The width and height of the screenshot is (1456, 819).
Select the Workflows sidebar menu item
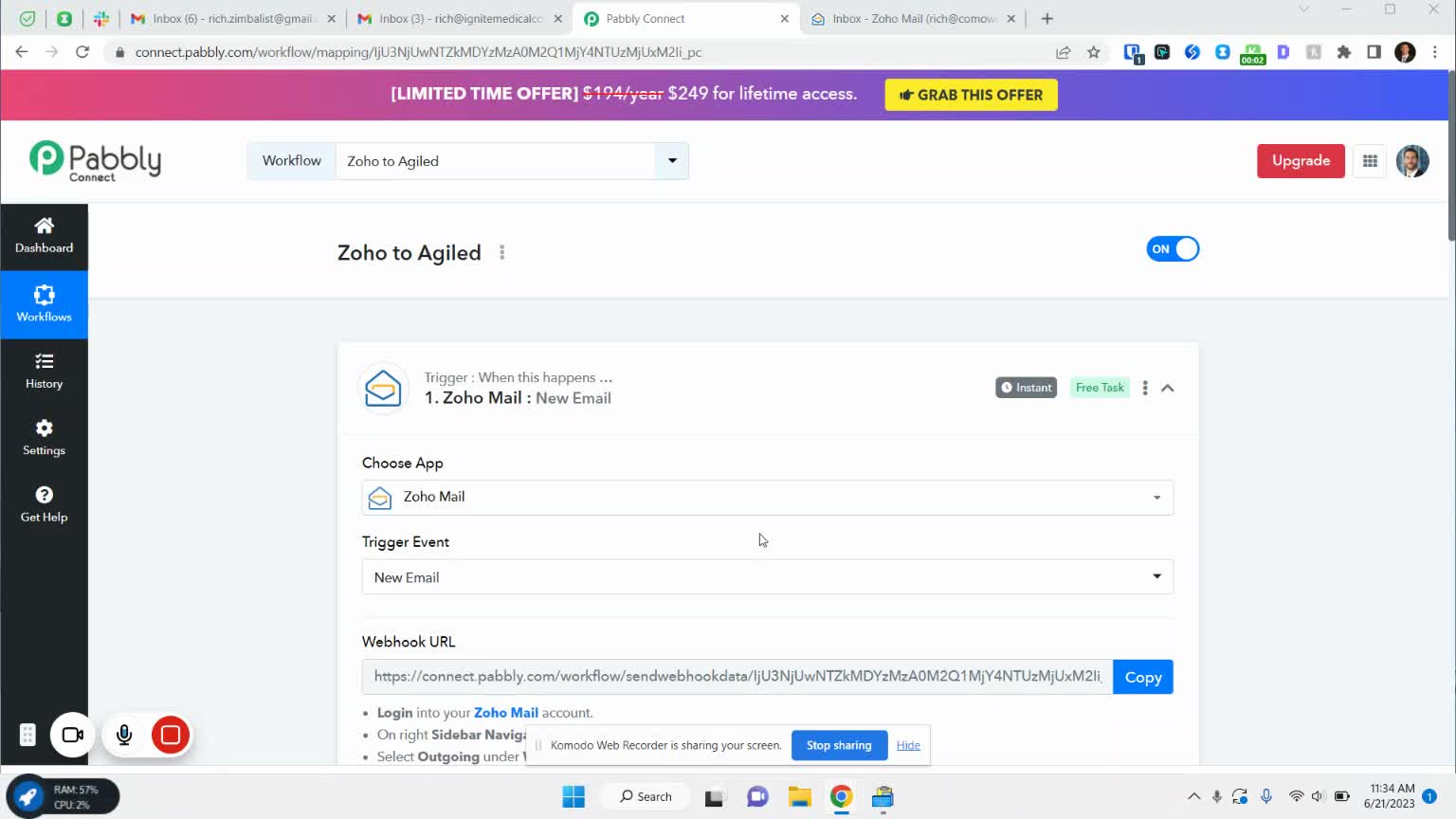[44, 303]
